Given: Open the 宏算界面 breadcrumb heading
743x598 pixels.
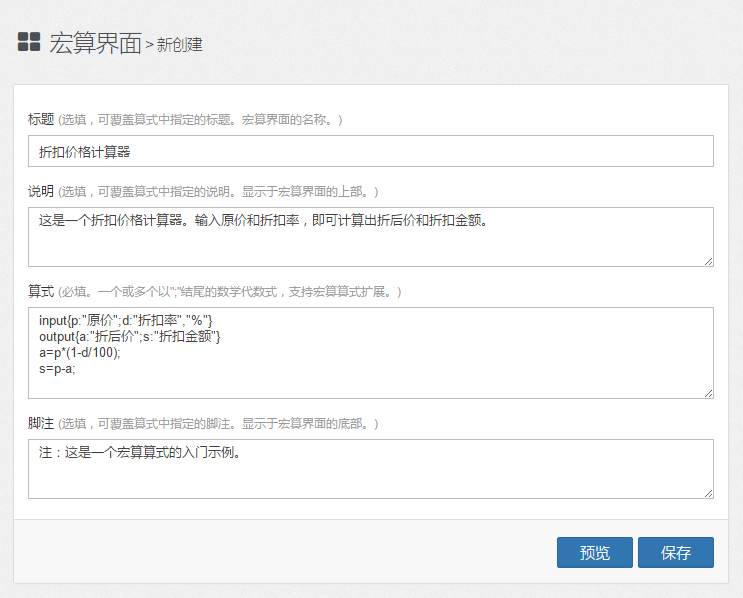Looking at the screenshot, I should 95,43.
